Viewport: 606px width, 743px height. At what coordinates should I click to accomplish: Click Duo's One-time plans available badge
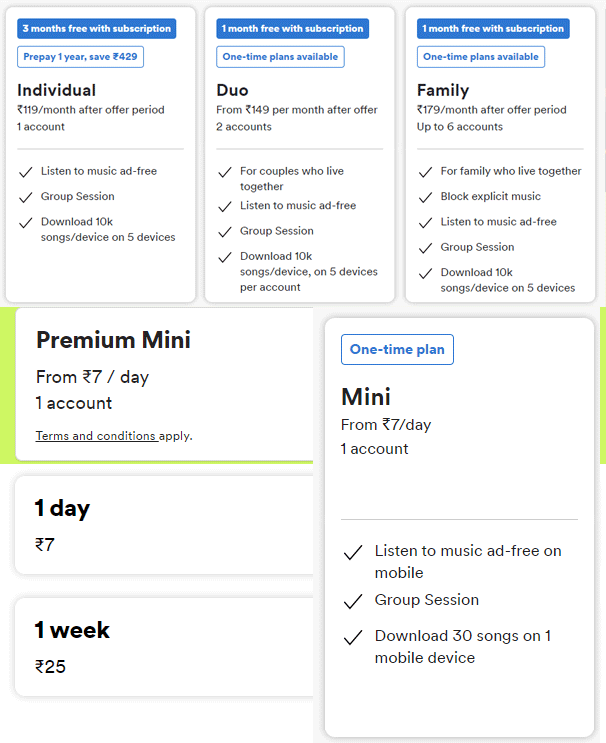[280, 57]
